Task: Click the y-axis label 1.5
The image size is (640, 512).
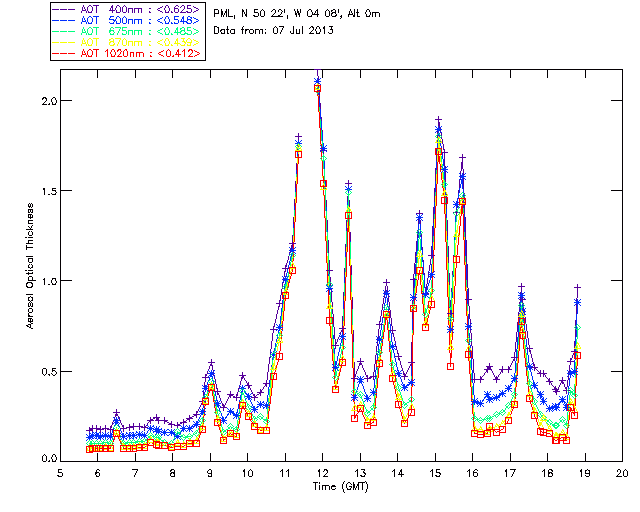Action: coord(49,191)
